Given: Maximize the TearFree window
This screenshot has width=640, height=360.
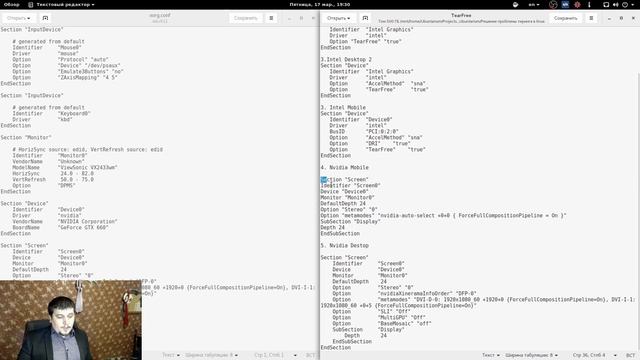Looking at the screenshot, I should [621, 18].
